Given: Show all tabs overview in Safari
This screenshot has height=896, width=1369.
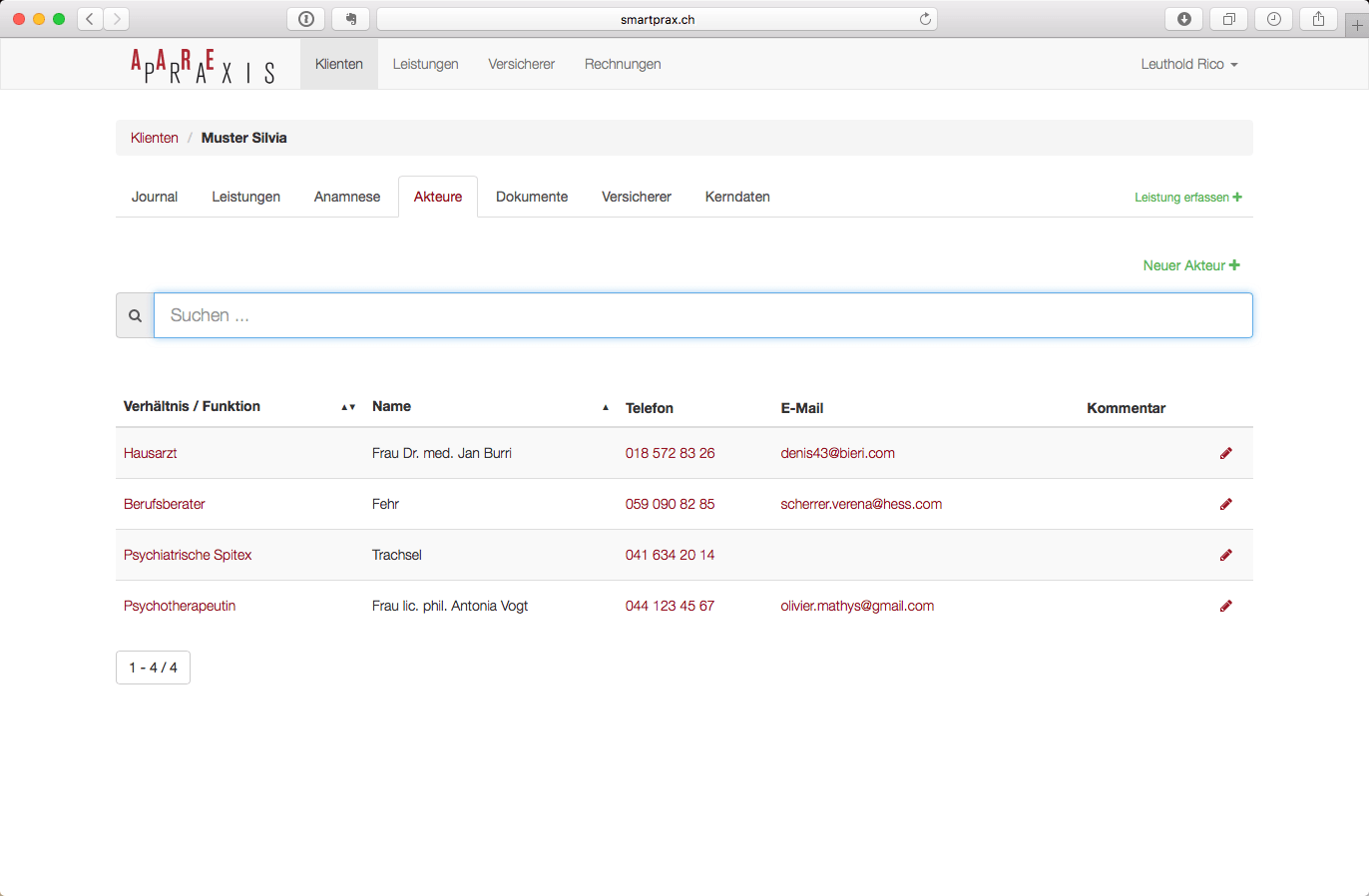Looking at the screenshot, I should [1228, 19].
